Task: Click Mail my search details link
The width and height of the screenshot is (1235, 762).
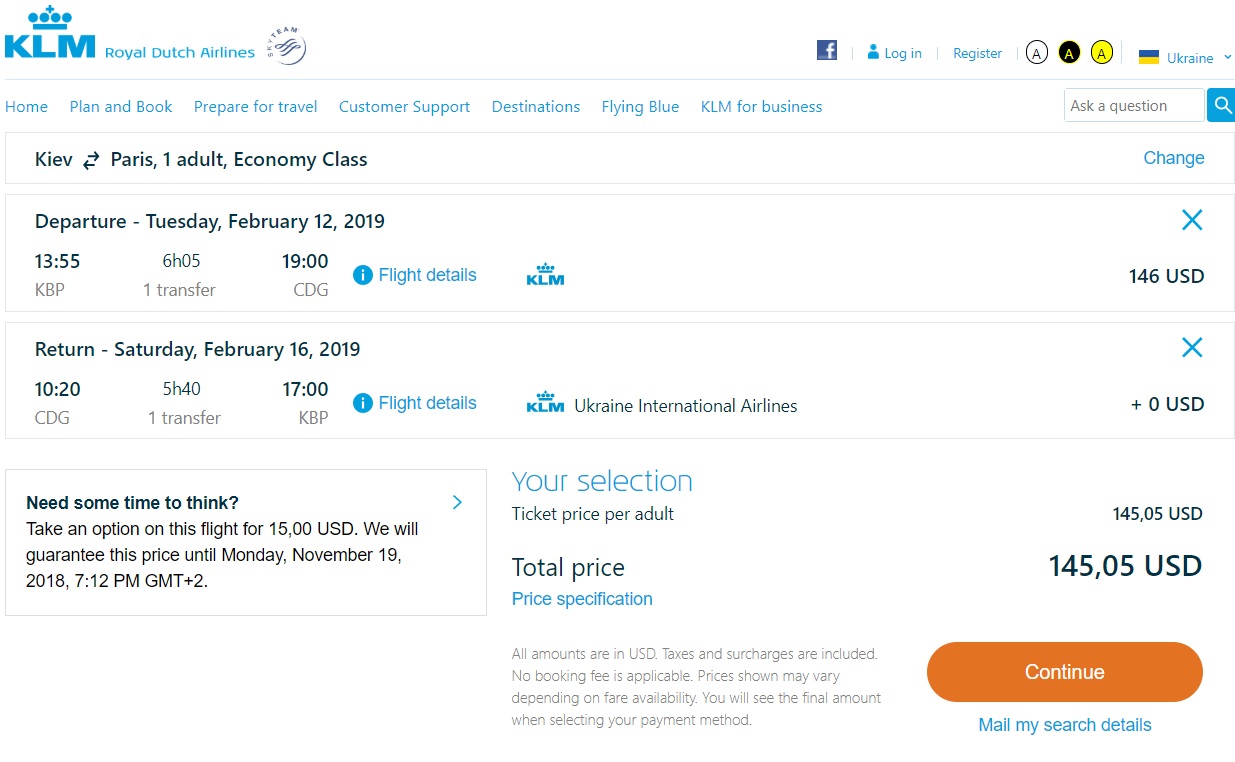Action: click(x=1065, y=725)
